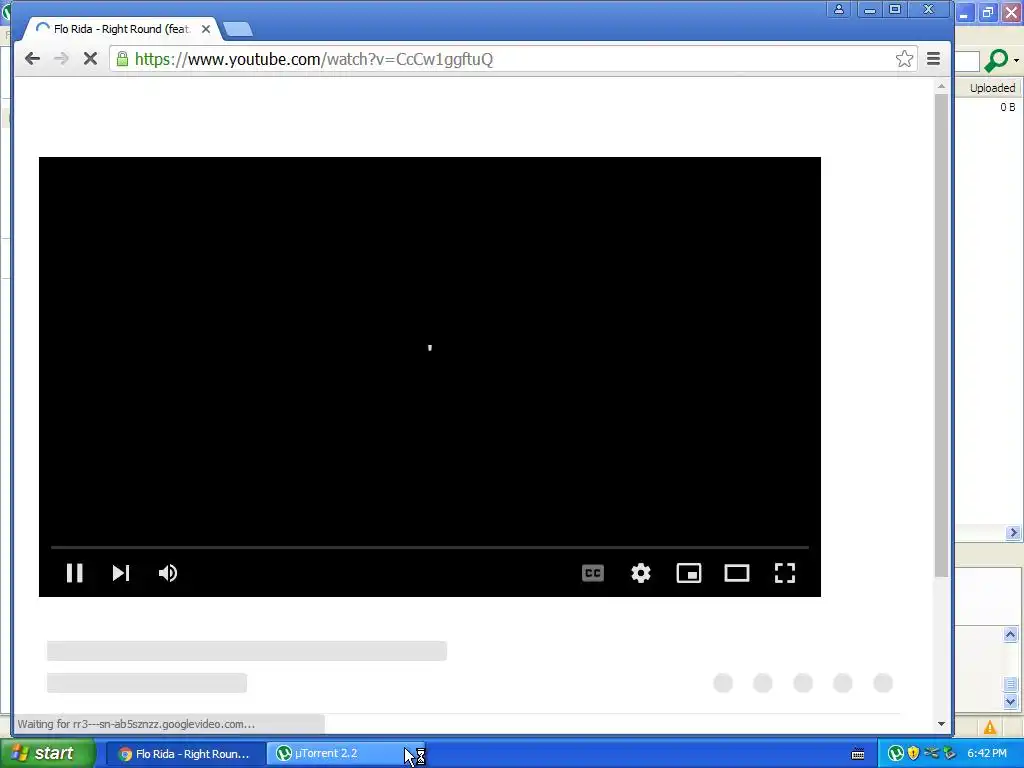Open the µTorrent search dropdown arrow
The height and width of the screenshot is (768, 1024).
1016,60
